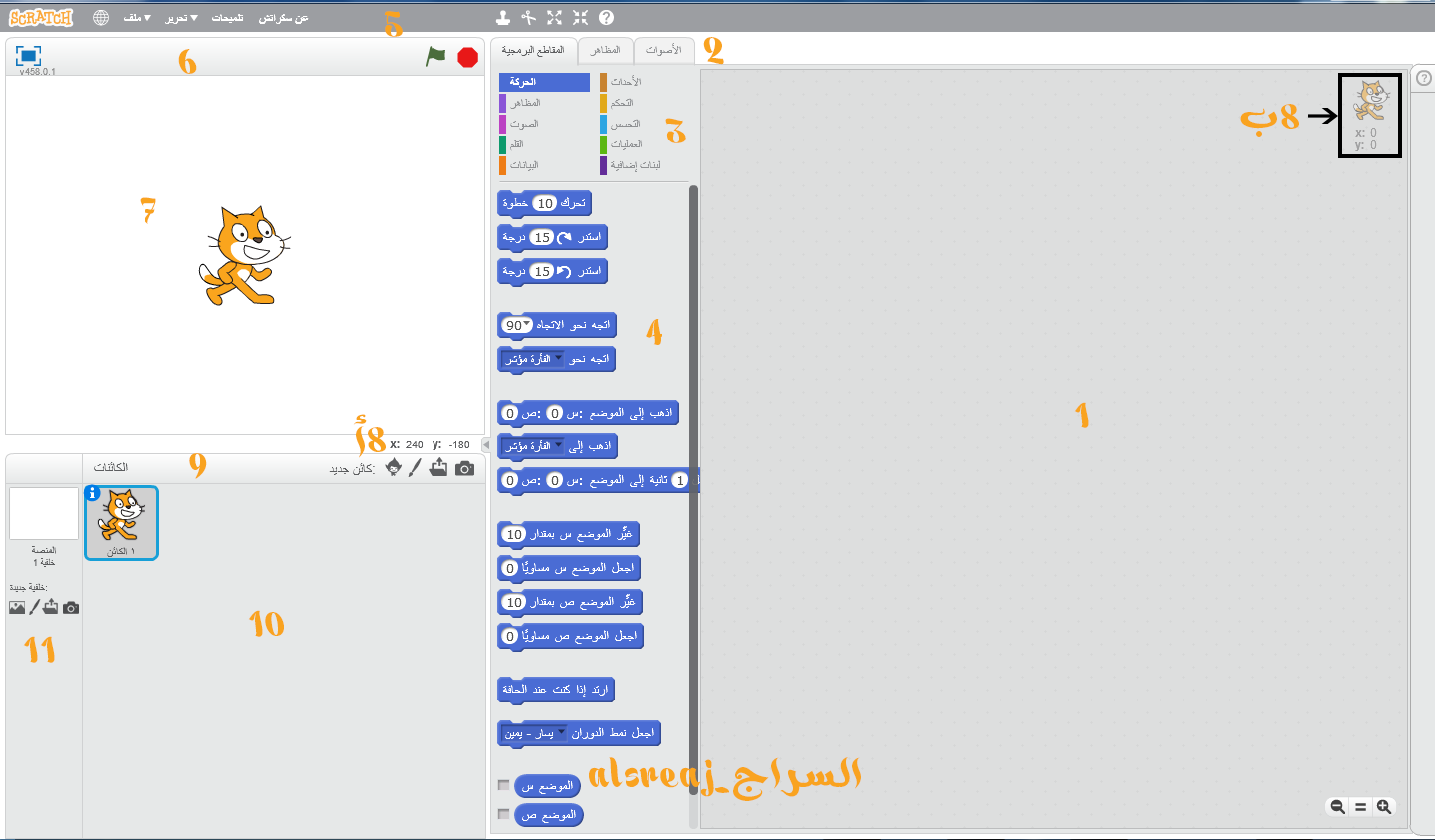The image size is (1447, 840).
Task: Create new sprite from camera
Action: point(464,468)
